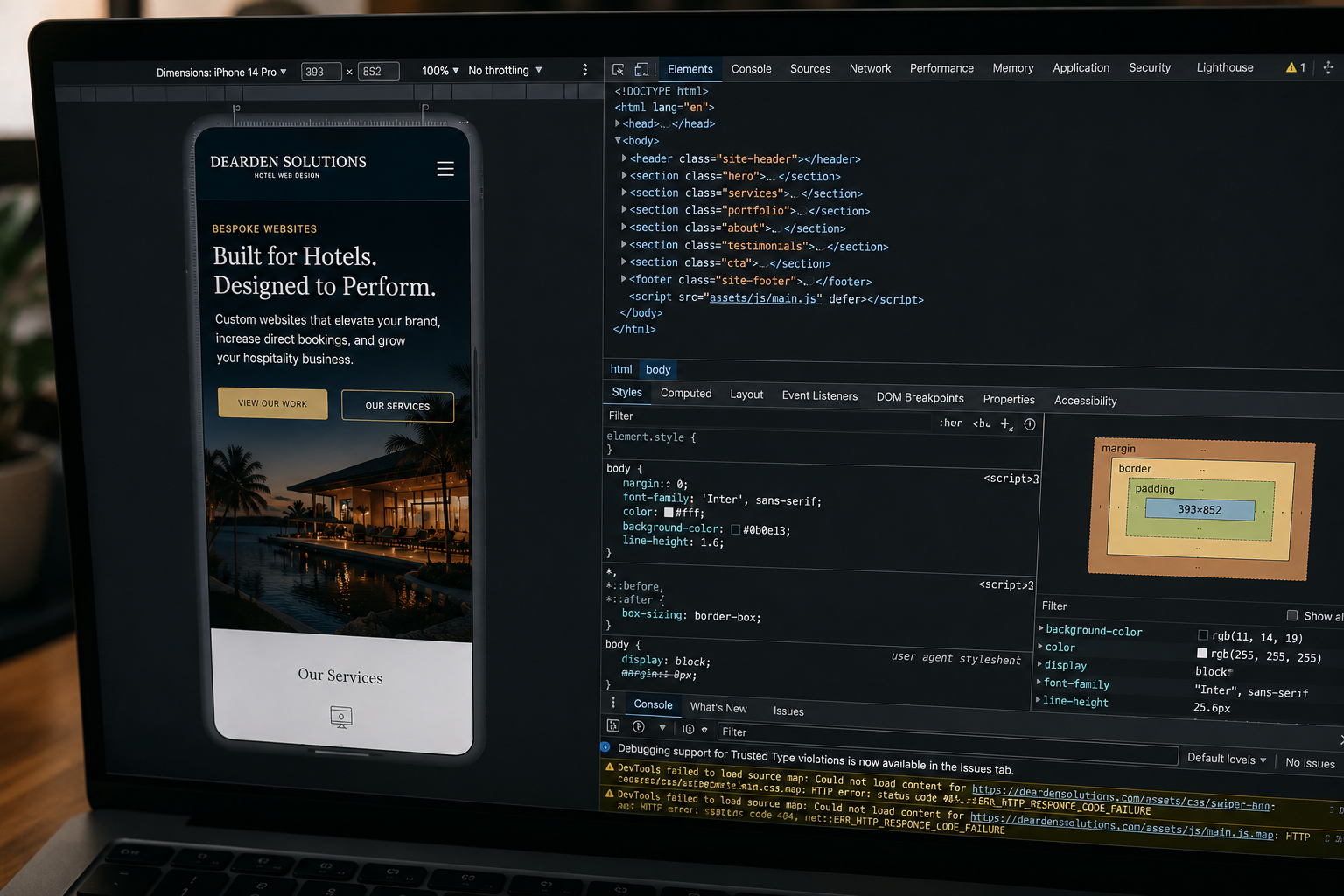Image resolution: width=1344 pixels, height=896 pixels.
Task: Open the Lighthouse panel tab
Action: click(1225, 67)
